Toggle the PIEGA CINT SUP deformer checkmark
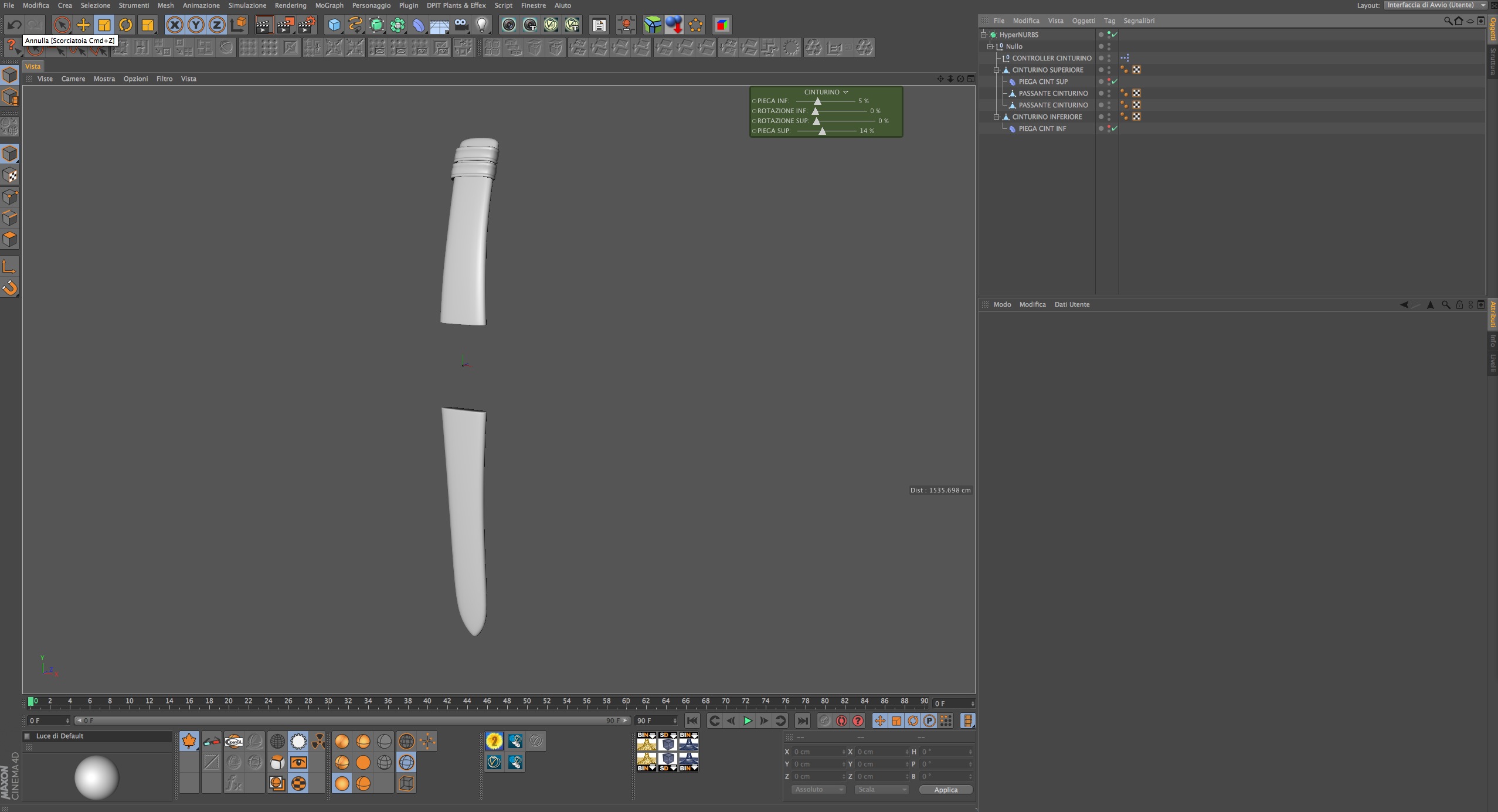Image resolution: width=1498 pixels, height=812 pixels. click(x=1115, y=81)
